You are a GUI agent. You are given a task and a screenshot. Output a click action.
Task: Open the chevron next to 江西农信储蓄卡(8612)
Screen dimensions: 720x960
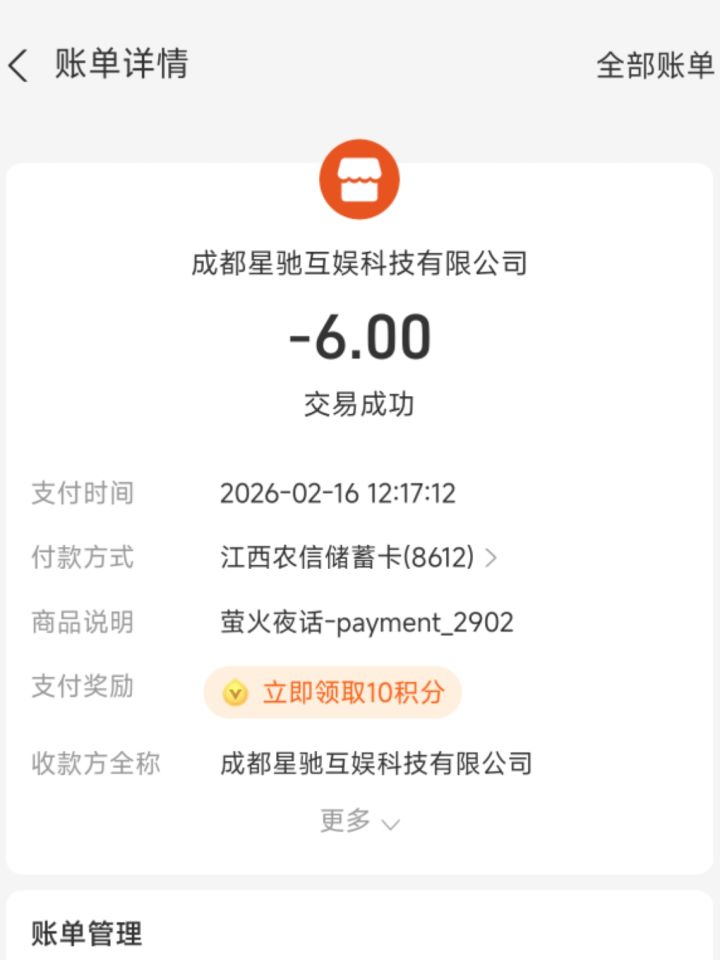point(490,558)
